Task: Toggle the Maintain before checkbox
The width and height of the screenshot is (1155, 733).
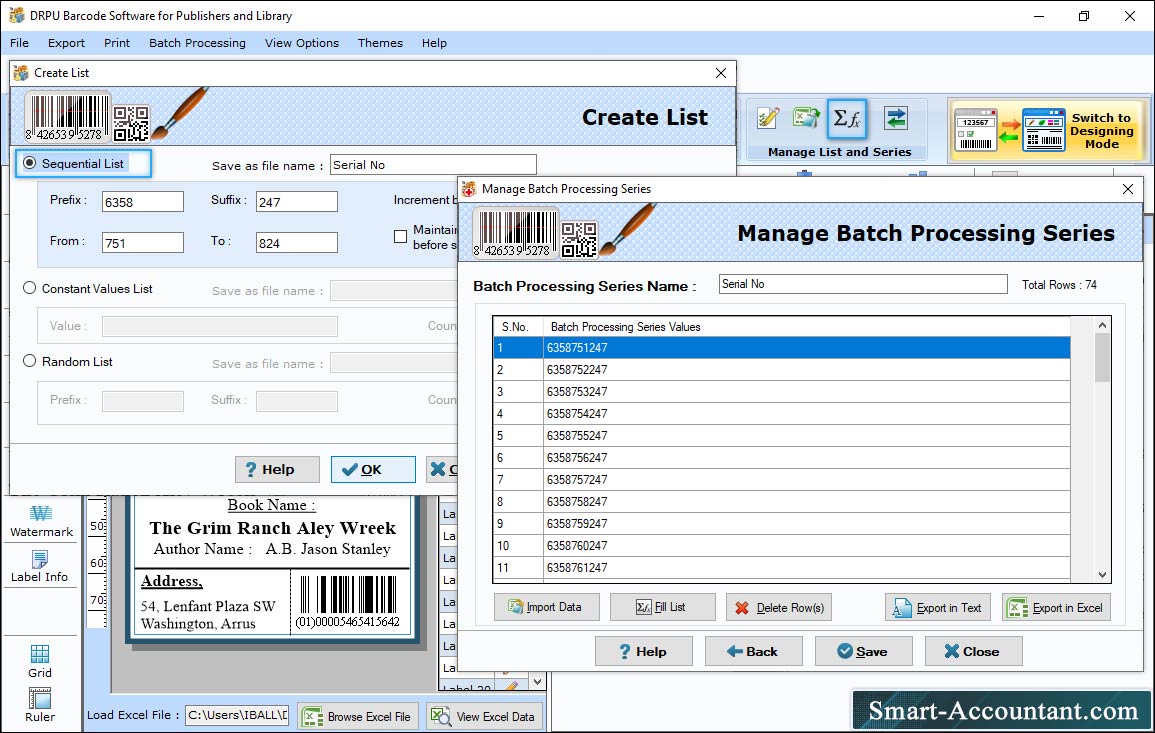Action: coord(400,236)
